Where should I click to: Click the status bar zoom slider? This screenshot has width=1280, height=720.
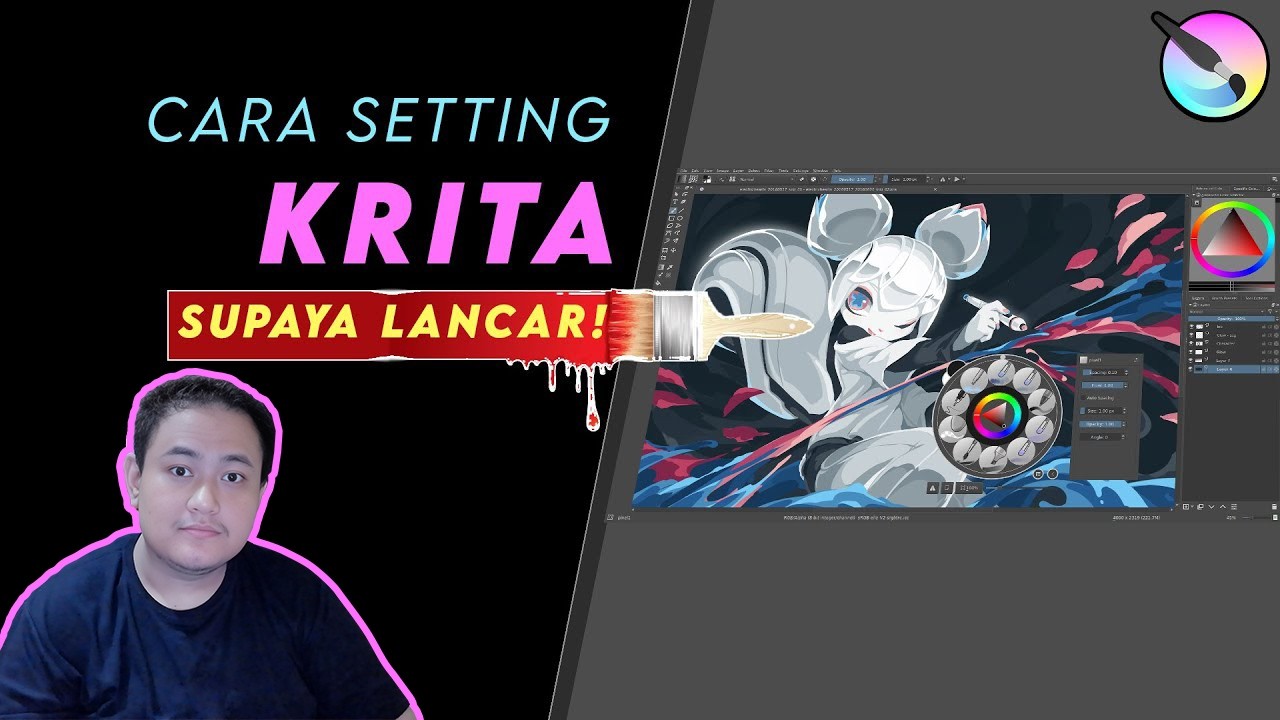coord(1256,517)
